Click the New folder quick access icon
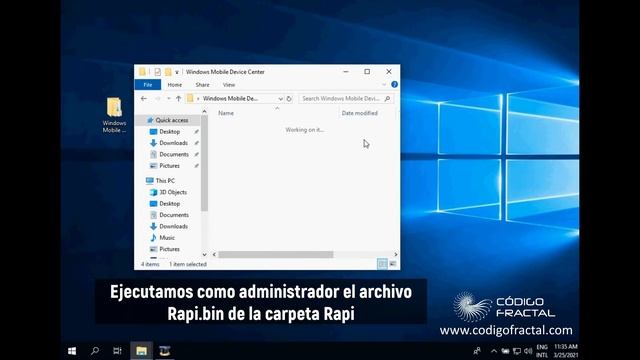This screenshot has height=360, width=640. 168,72
